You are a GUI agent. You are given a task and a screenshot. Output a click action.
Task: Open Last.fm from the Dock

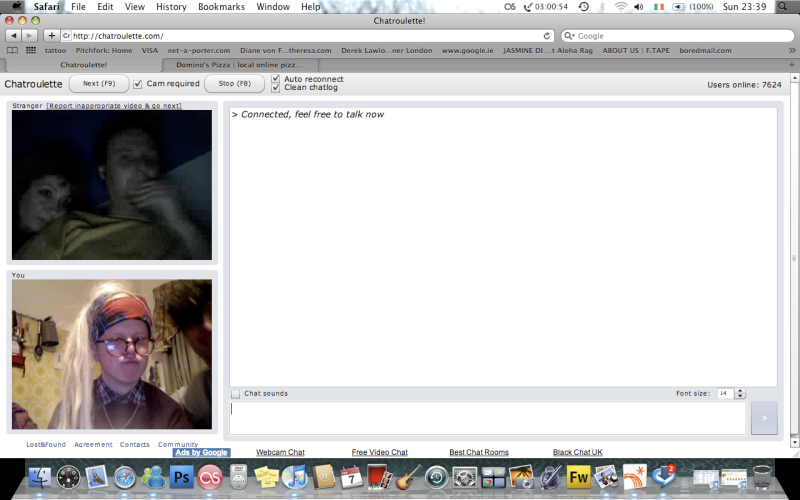coord(210,478)
